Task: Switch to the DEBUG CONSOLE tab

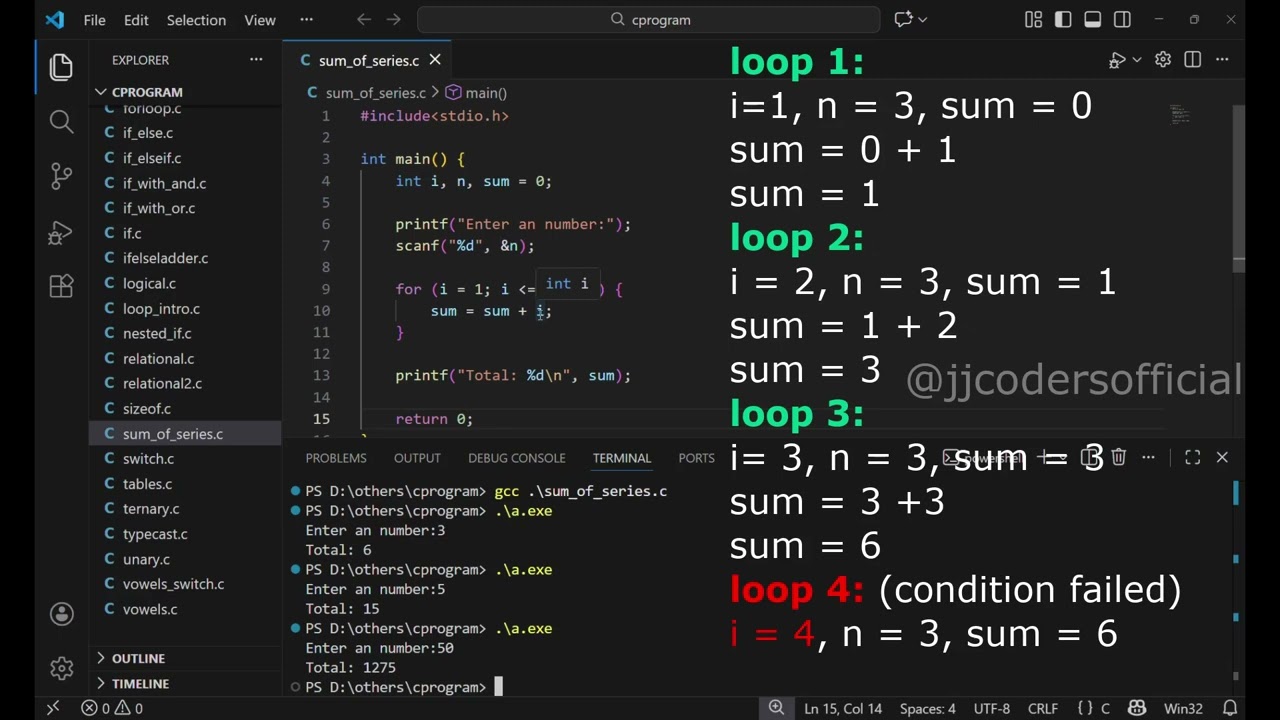Action: click(517, 458)
